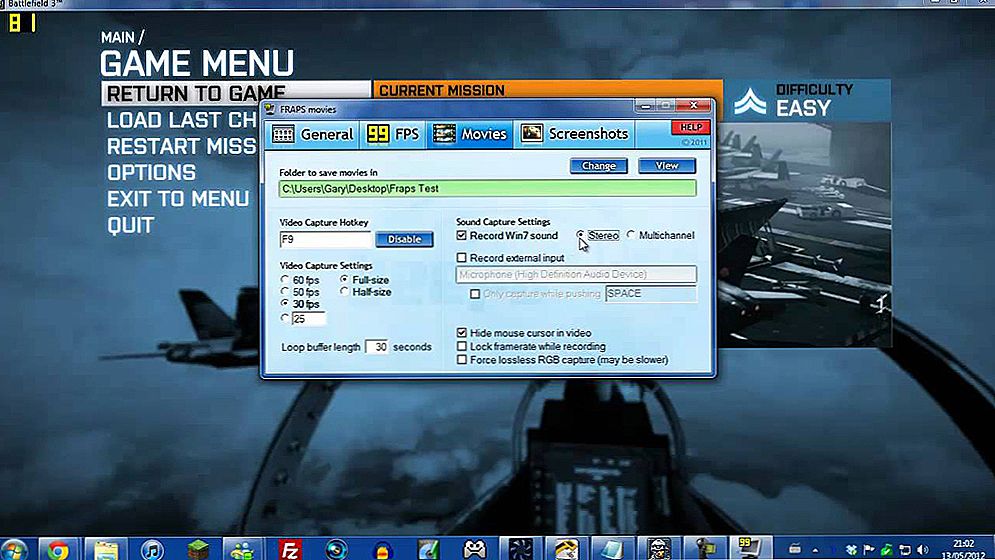Select 60 fps capture rate
Image resolution: width=995 pixels, height=560 pixels.
tap(285, 280)
